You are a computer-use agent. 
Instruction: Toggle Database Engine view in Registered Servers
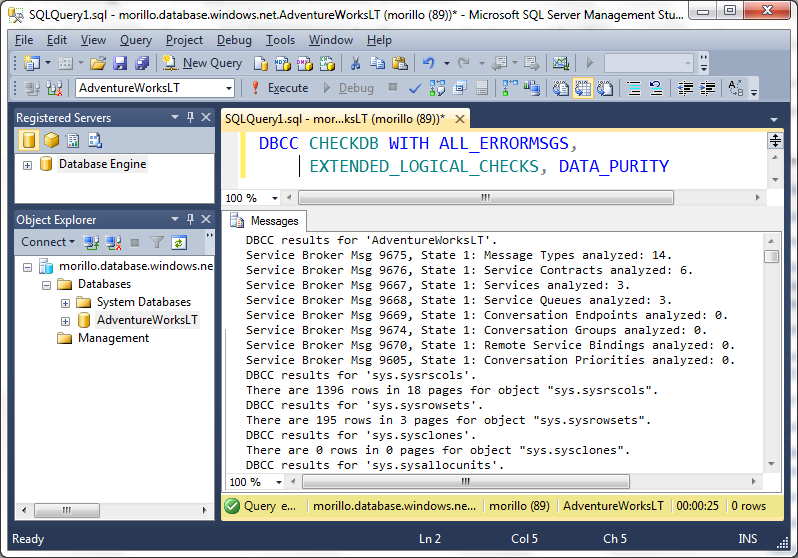click(28, 140)
